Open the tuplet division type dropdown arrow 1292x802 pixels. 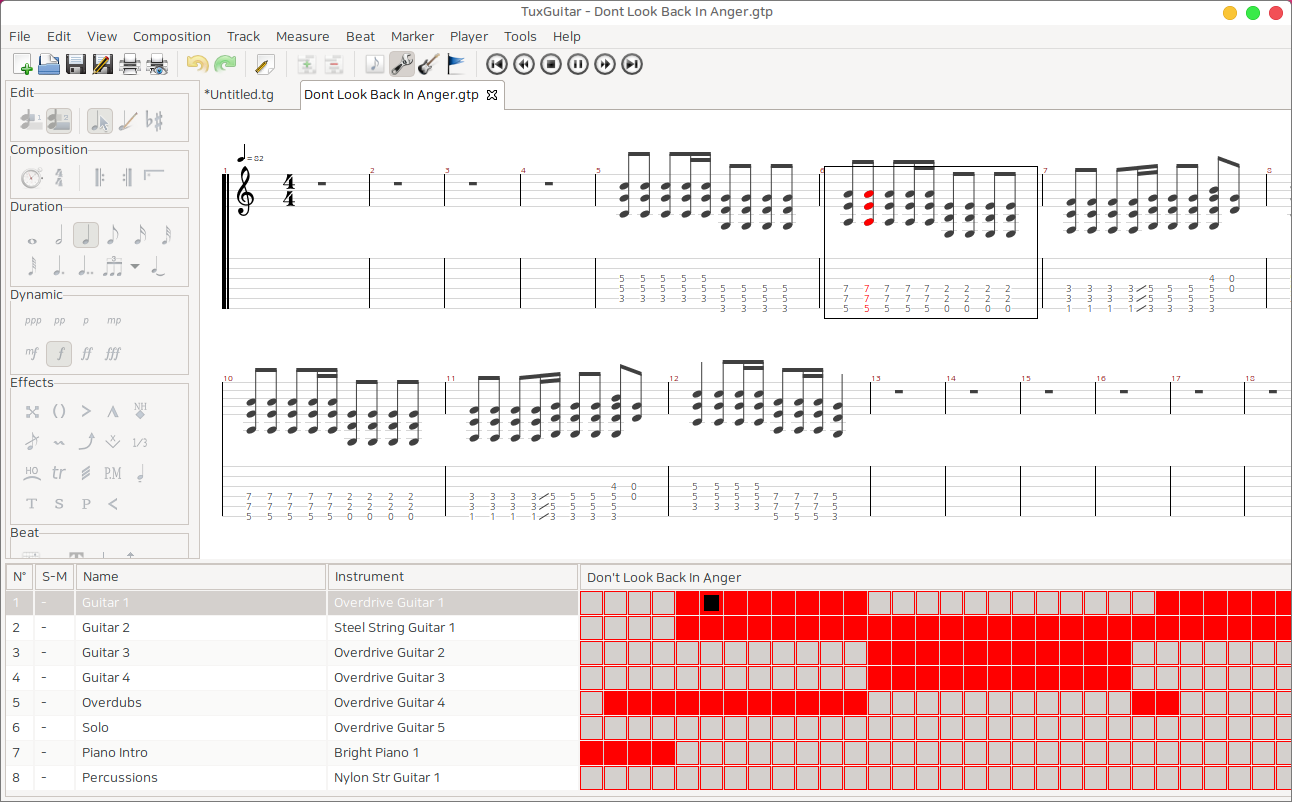click(x=135, y=267)
